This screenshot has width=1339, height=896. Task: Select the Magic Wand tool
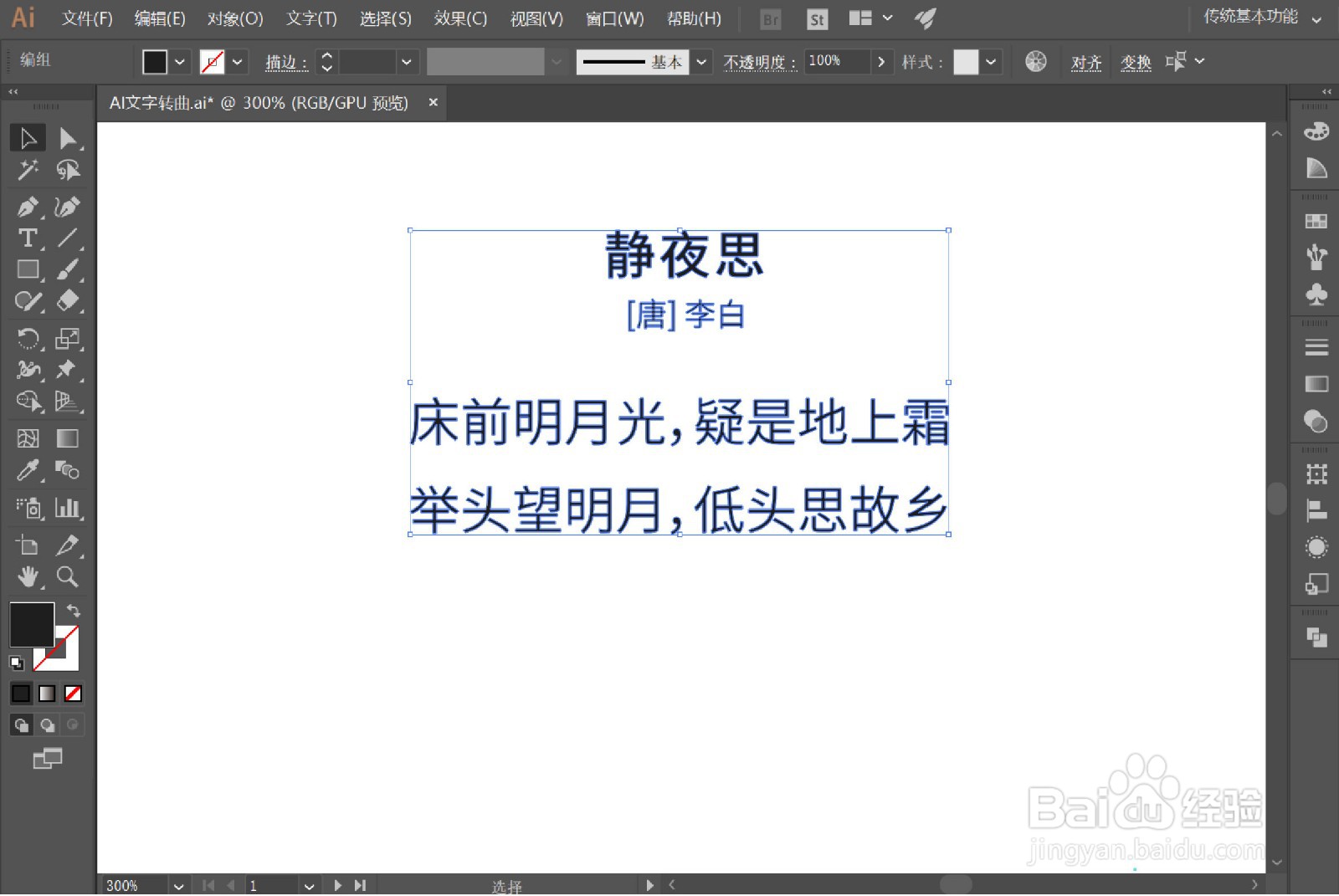coord(28,170)
